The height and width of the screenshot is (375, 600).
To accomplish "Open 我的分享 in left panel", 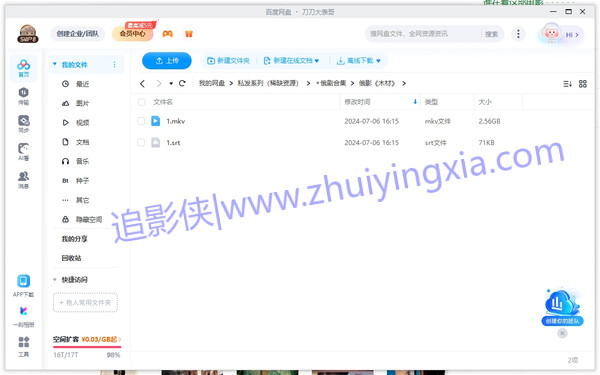I will pyautogui.click(x=75, y=239).
